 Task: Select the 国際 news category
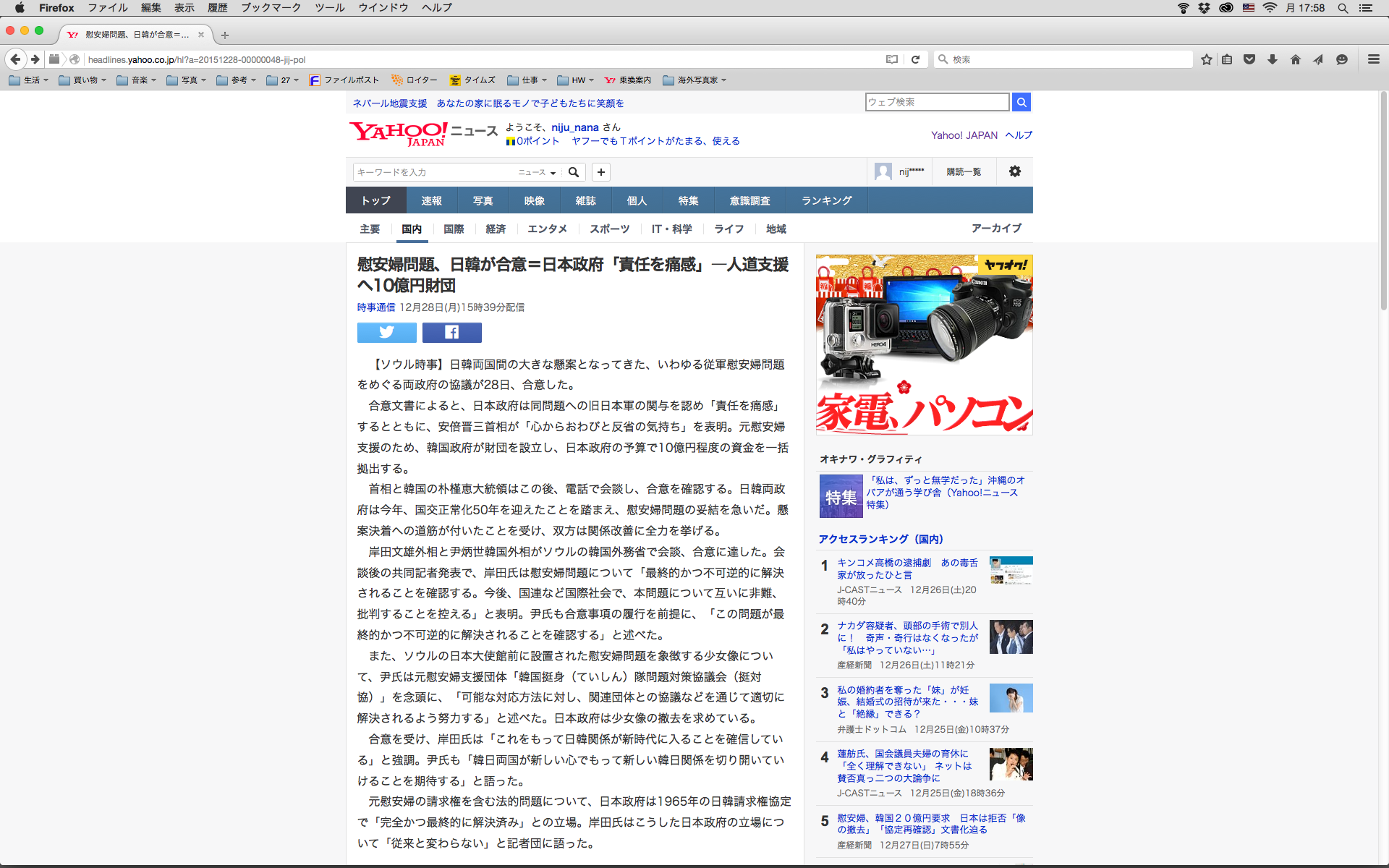coord(454,229)
